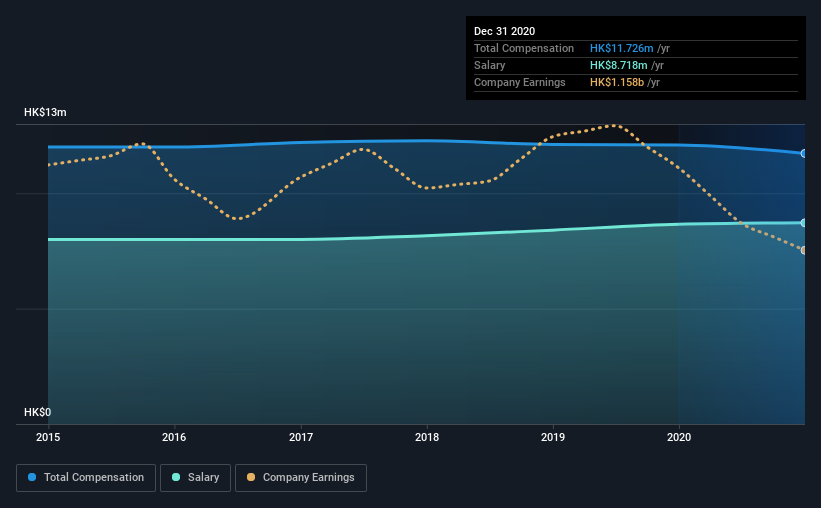Screen dimensions: 821x508
Task: Select the 2015 x-axis label
Action: pos(48,437)
